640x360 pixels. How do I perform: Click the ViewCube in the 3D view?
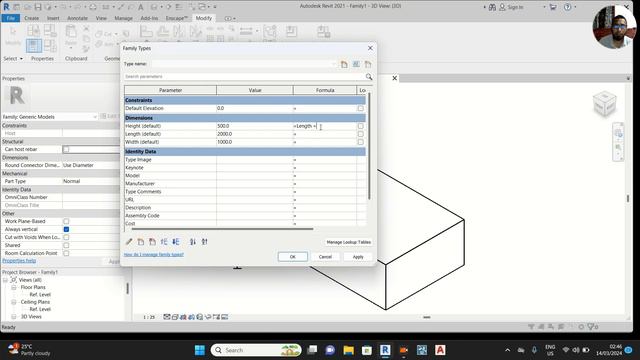[x=604, y=104]
